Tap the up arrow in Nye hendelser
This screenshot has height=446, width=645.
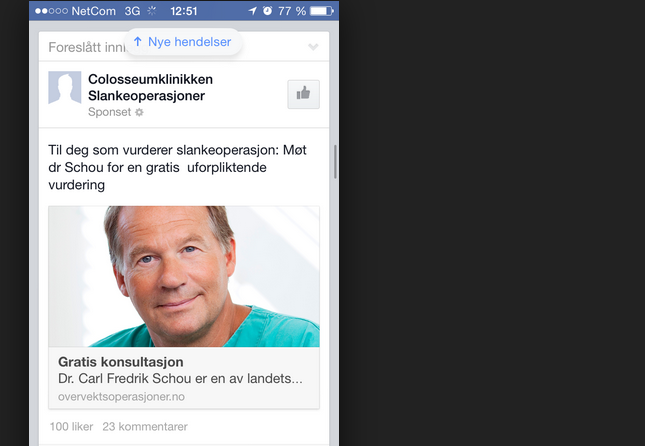(138, 41)
